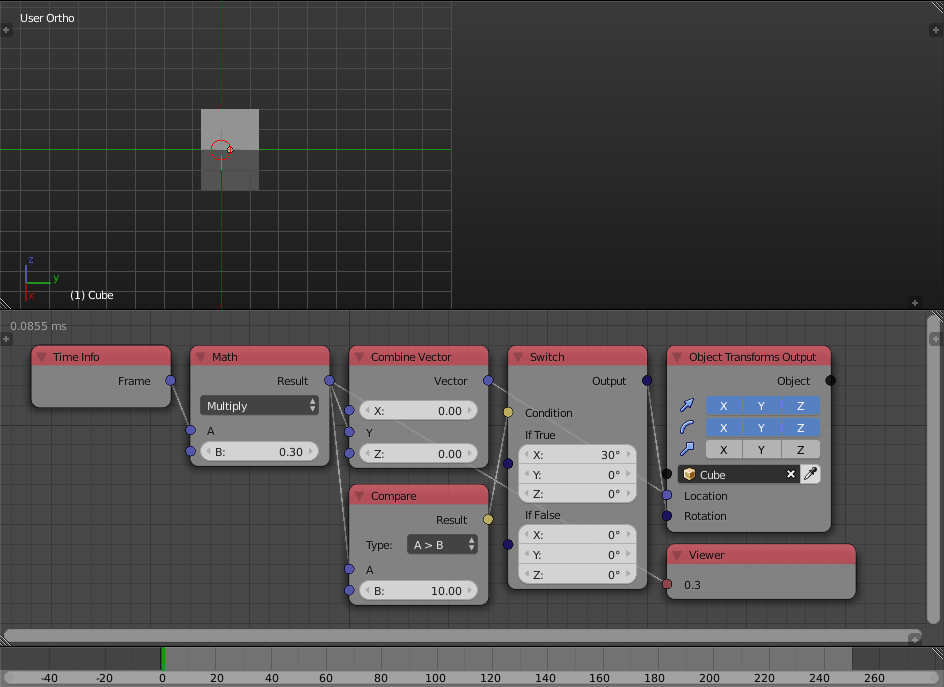Click the scale icon in Object Transforms Output

(x=687, y=449)
